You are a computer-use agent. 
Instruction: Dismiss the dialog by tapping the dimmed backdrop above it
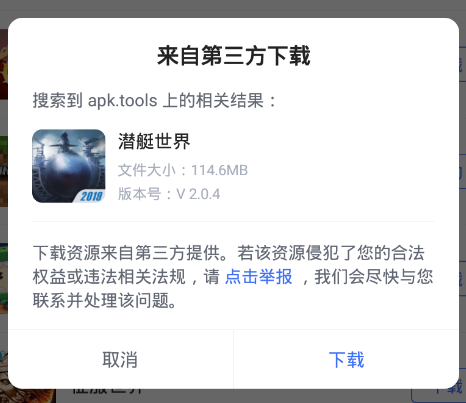[x=233, y=8]
